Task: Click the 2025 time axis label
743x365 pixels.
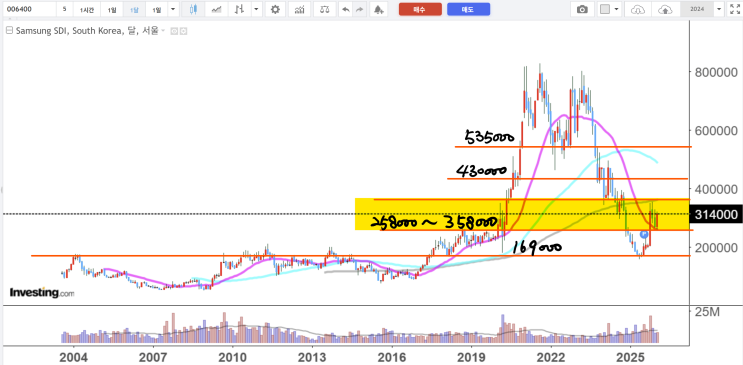Action: 630,356
